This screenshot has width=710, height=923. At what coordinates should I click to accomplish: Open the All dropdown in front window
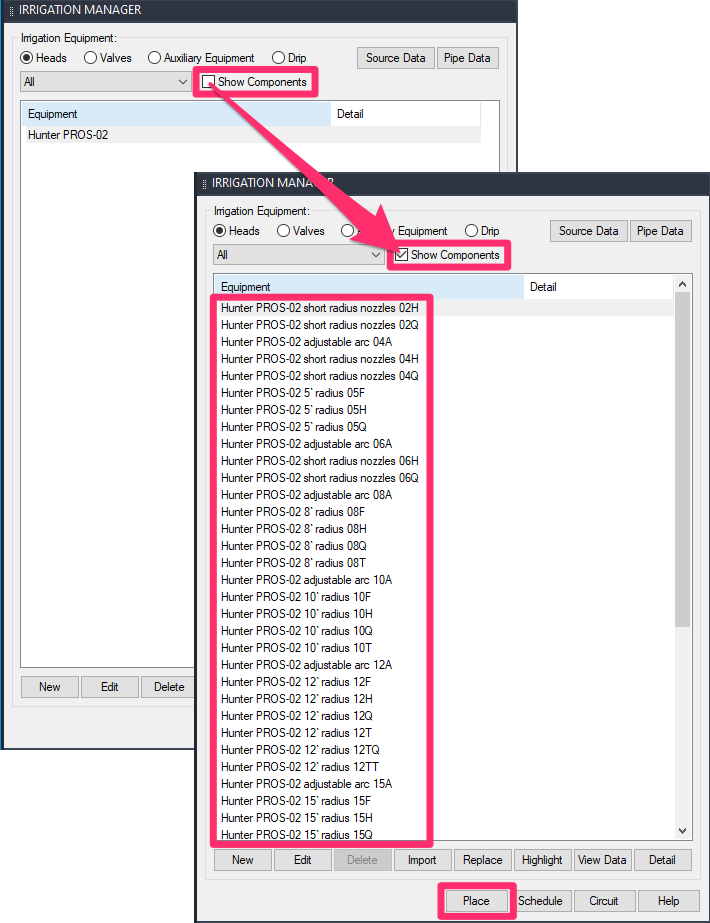(x=298, y=255)
